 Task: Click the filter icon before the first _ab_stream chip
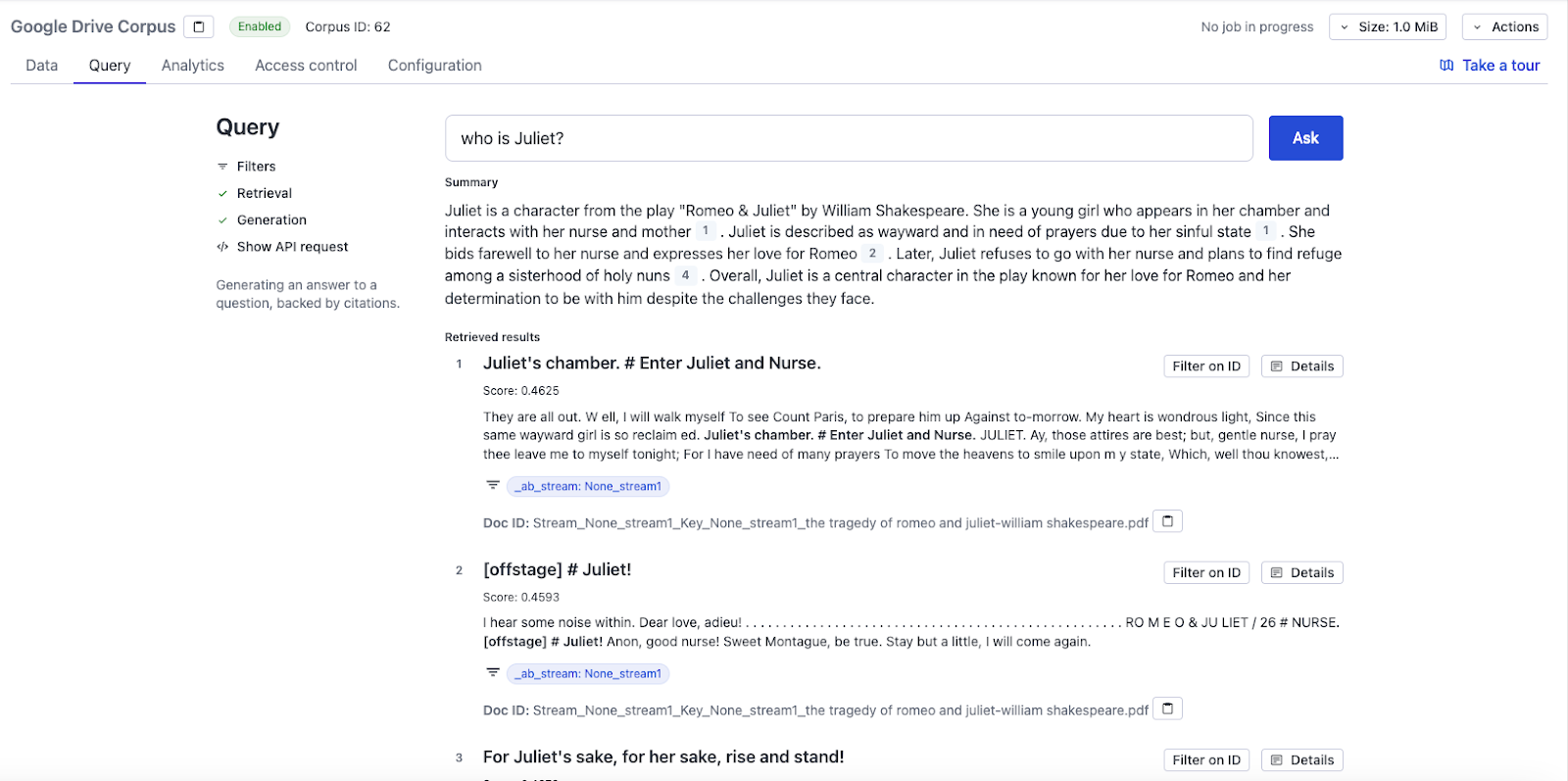(x=493, y=484)
